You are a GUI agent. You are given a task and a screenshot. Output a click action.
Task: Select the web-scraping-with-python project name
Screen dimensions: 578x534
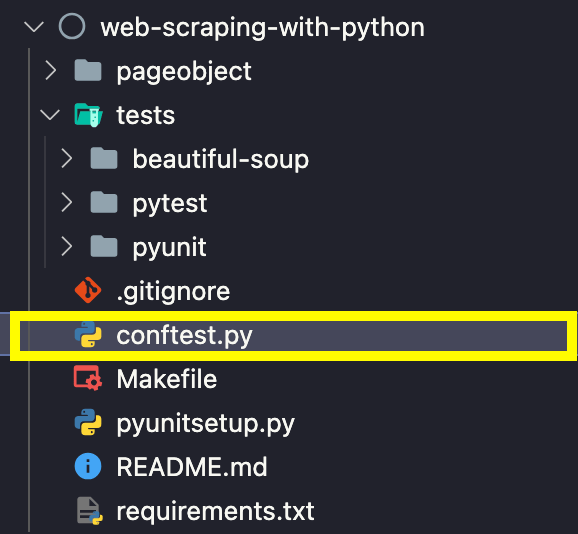262,28
